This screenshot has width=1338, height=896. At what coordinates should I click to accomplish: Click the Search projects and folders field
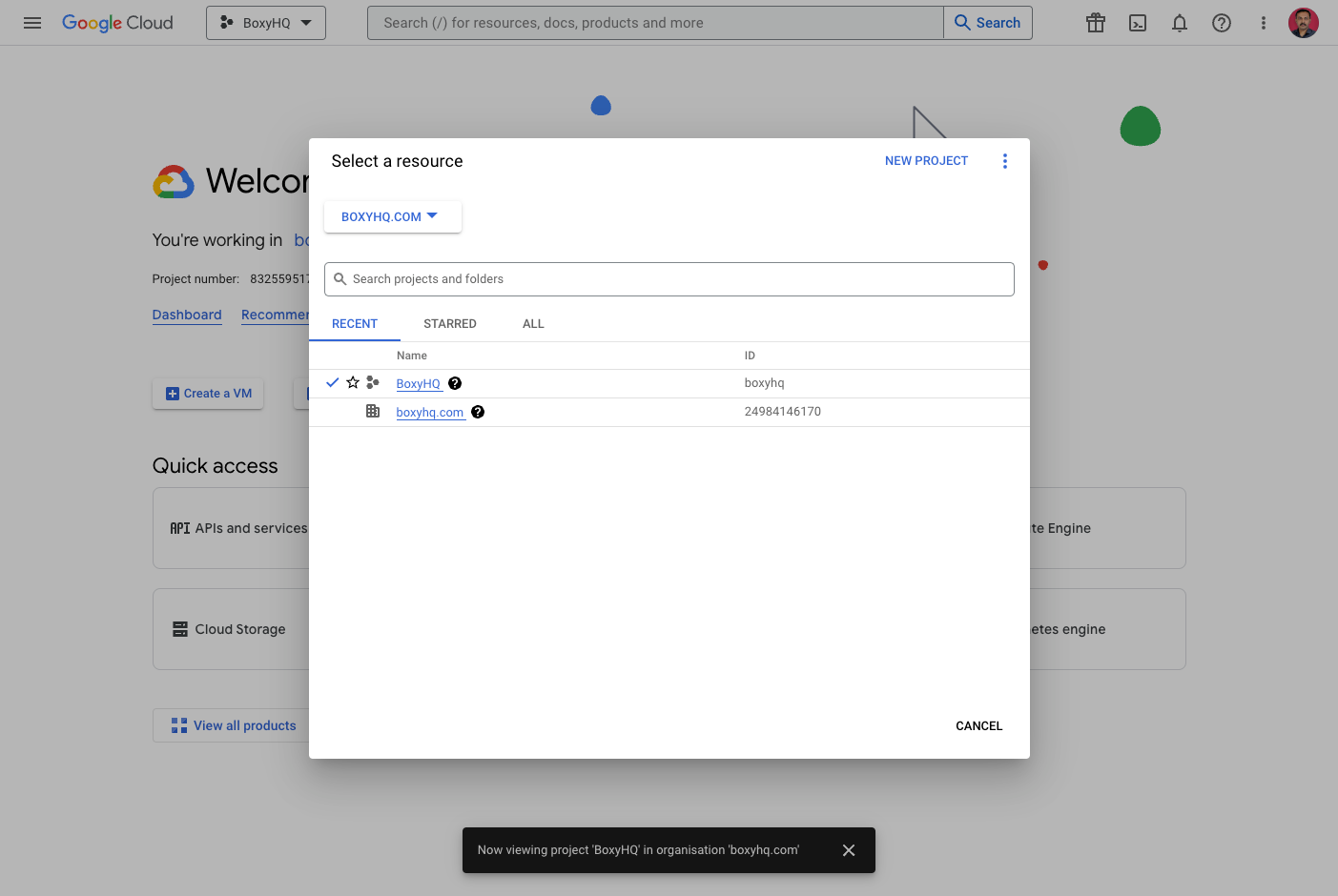point(669,278)
